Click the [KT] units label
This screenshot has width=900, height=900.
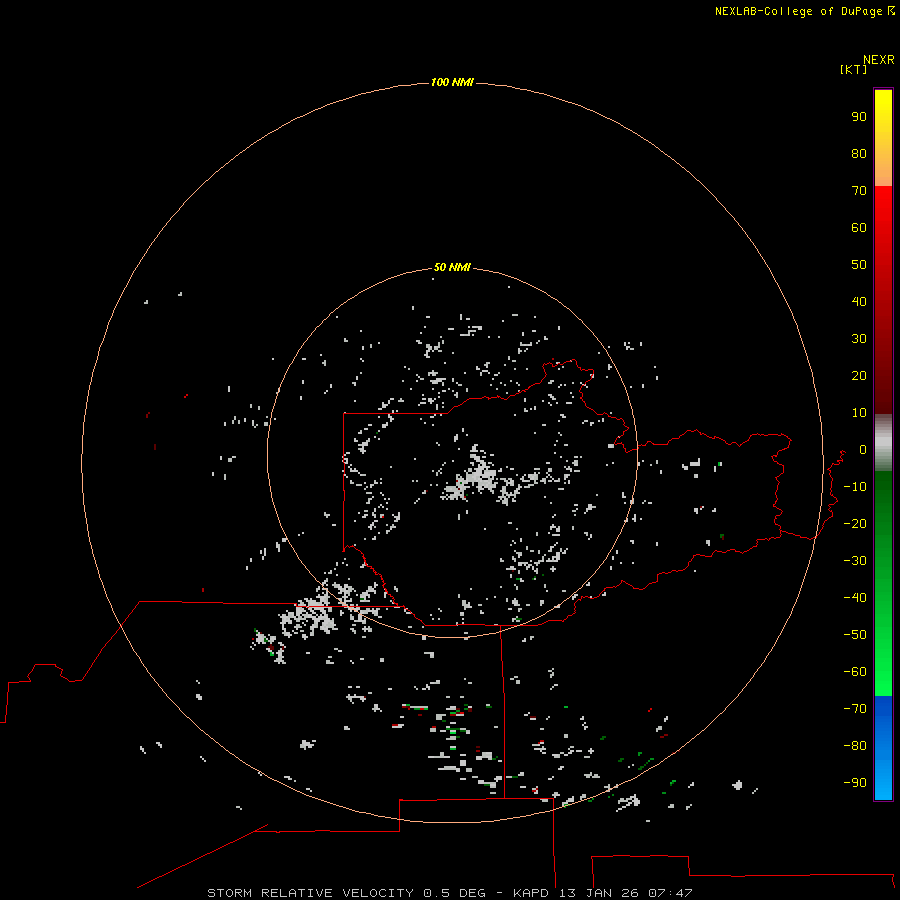[x=854, y=69]
